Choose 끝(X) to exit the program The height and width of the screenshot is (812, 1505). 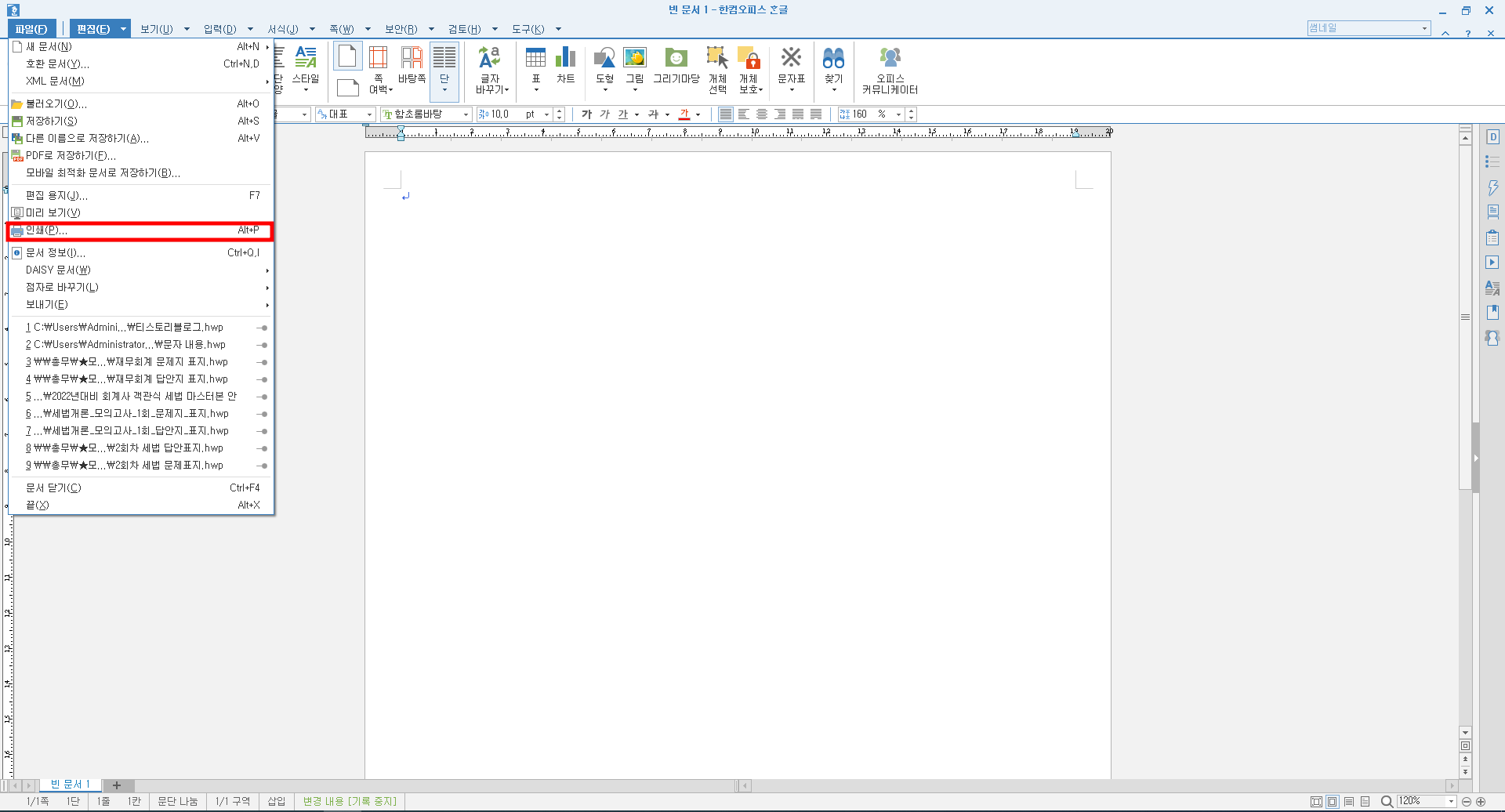[140, 505]
